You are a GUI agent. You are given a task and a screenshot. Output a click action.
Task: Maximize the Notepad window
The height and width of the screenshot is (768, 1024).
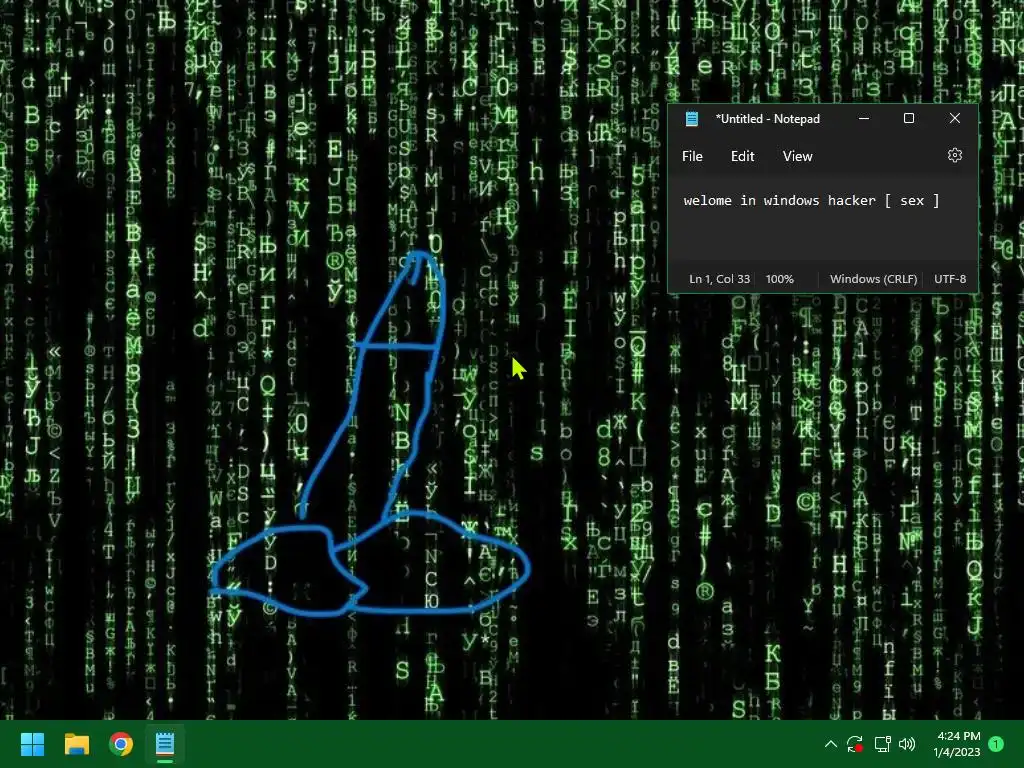(x=908, y=119)
